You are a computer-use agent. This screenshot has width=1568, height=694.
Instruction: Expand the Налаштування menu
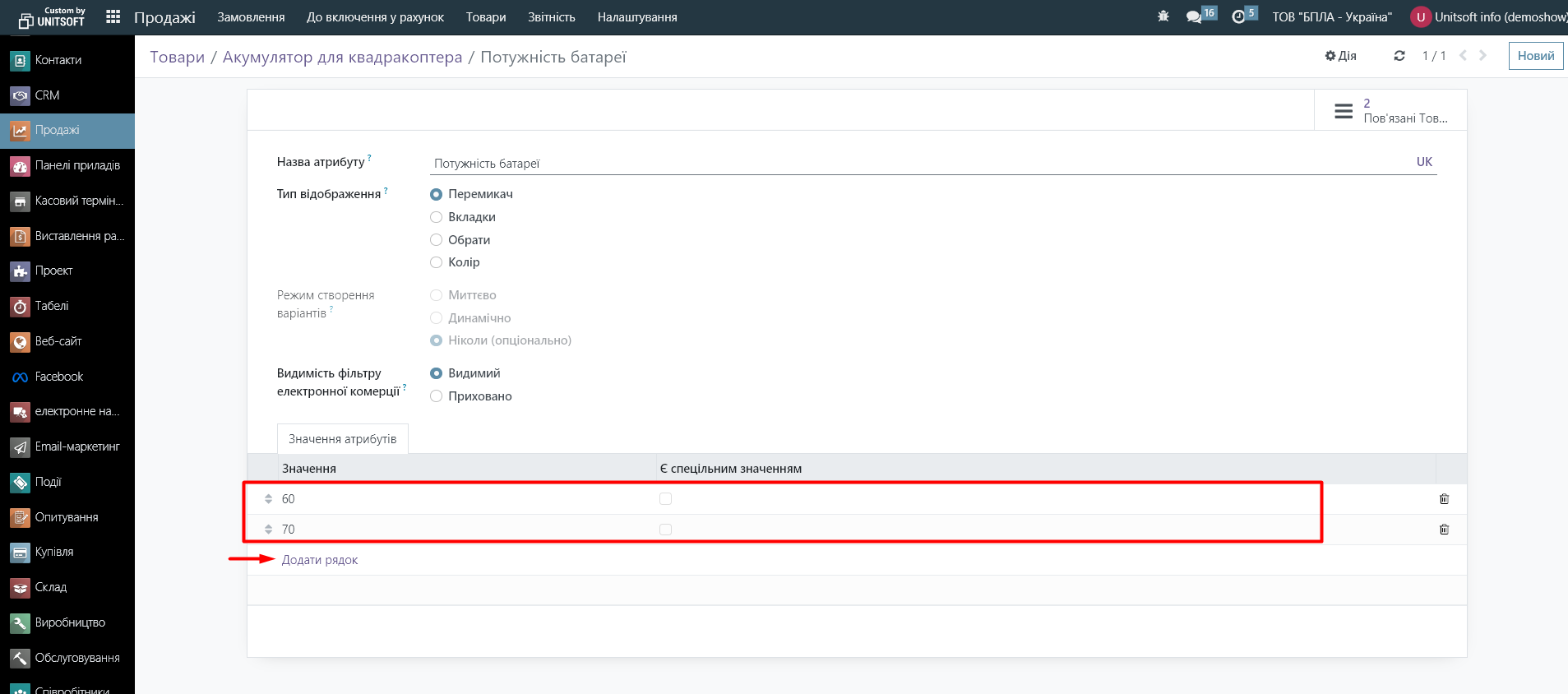636,17
